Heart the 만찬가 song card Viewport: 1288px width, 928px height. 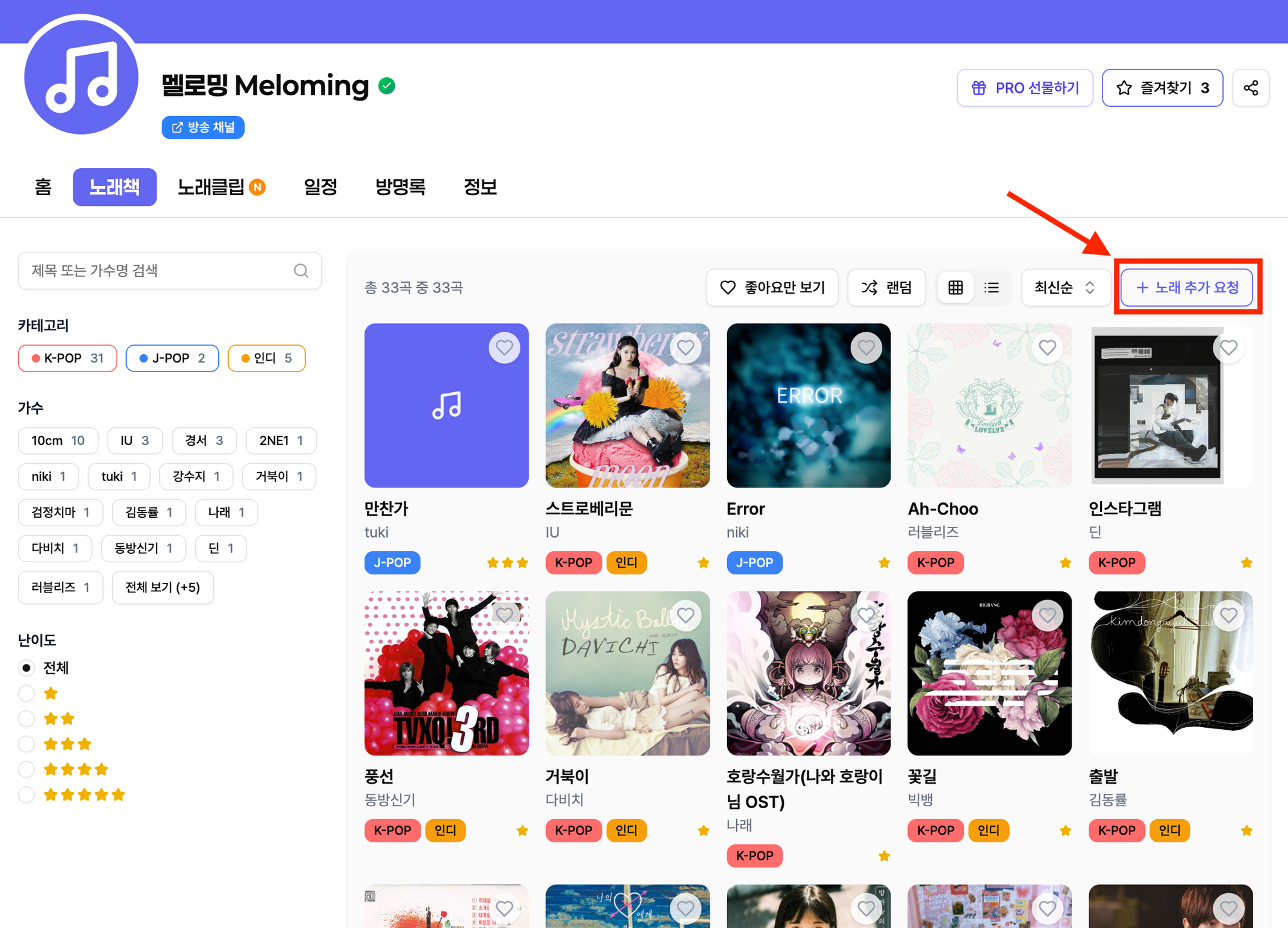pyautogui.click(x=504, y=348)
